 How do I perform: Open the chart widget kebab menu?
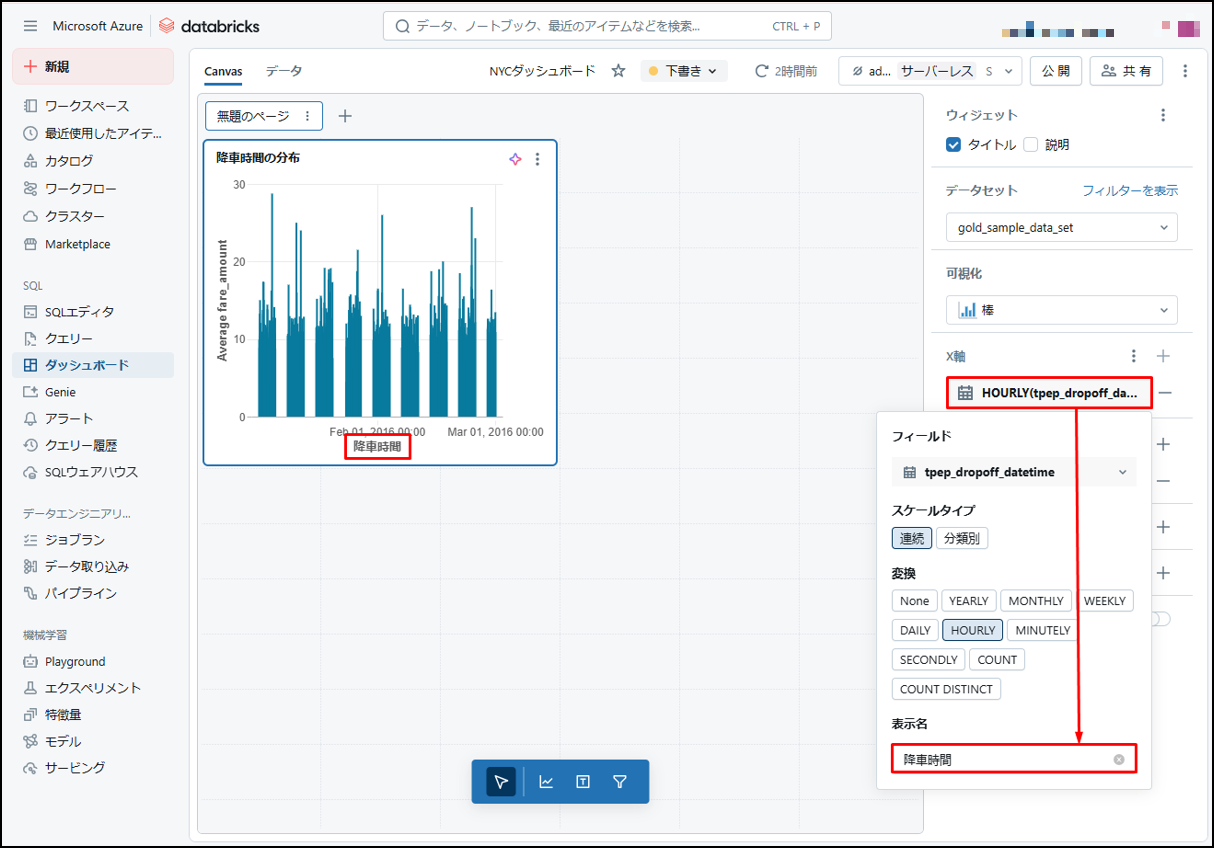(538, 159)
